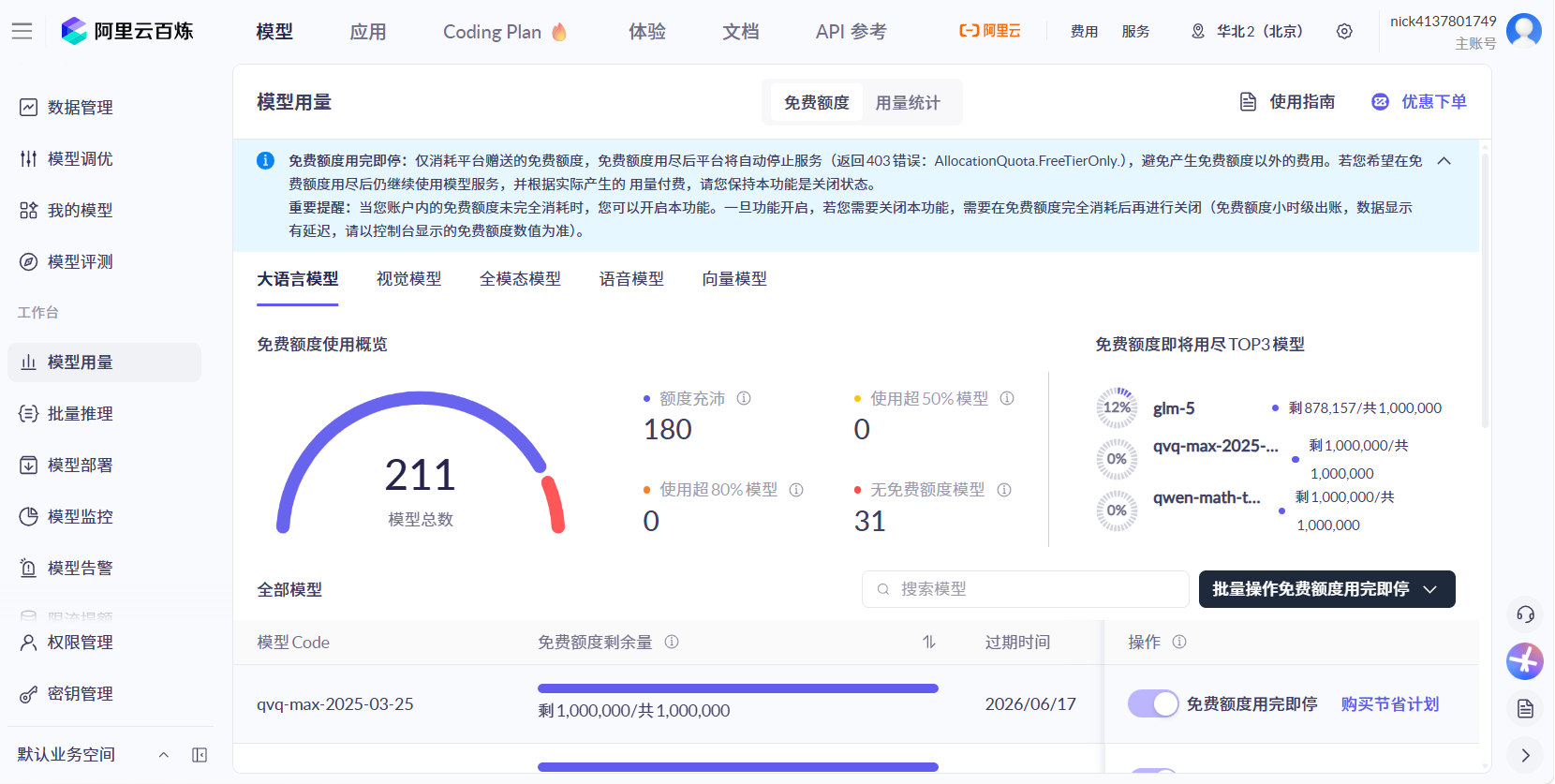
Task: Click the 211 模型总数 gauge
Action: tap(421, 464)
